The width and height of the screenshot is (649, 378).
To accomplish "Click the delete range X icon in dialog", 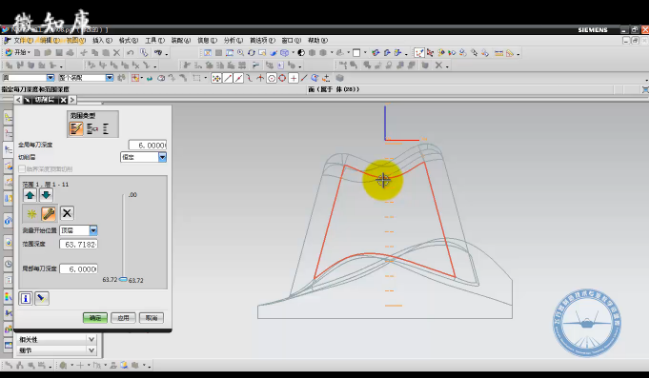I will pyautogui.click(x=67, y=213).
